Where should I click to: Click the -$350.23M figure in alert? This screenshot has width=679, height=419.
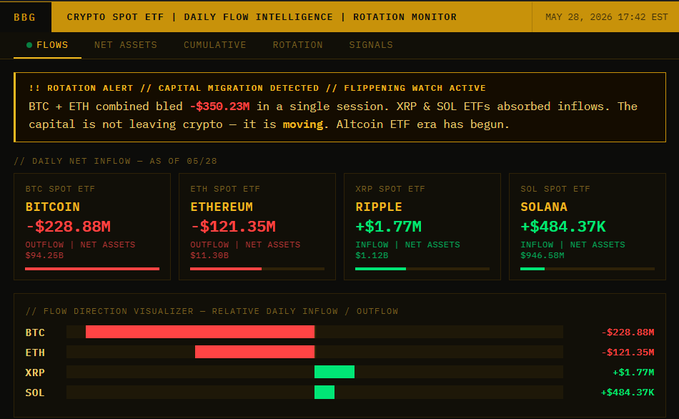(220, 106)
